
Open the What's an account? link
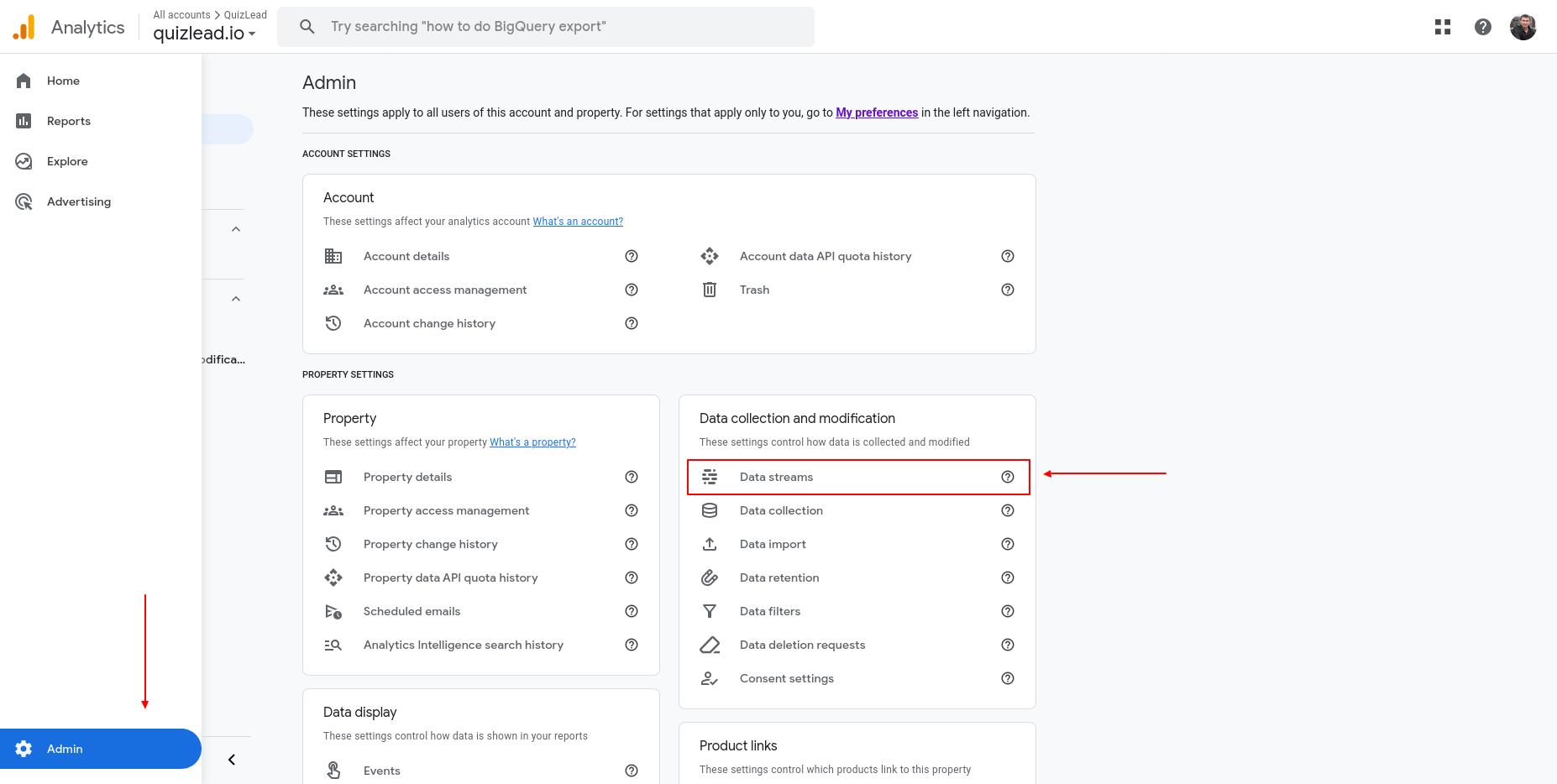[578, 222]
